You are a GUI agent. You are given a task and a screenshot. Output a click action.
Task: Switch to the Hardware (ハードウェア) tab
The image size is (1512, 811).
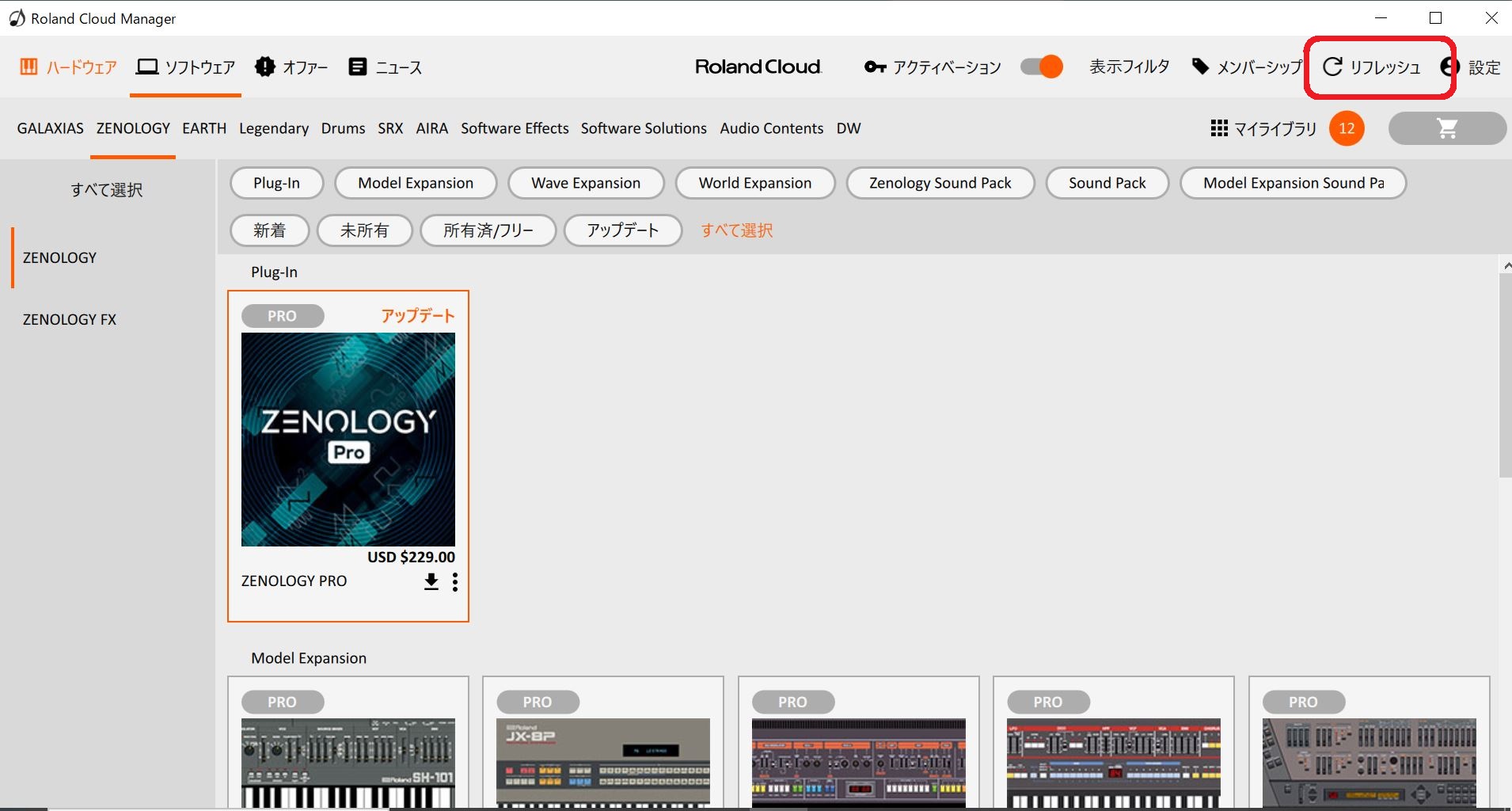click(x=68, y=67)
